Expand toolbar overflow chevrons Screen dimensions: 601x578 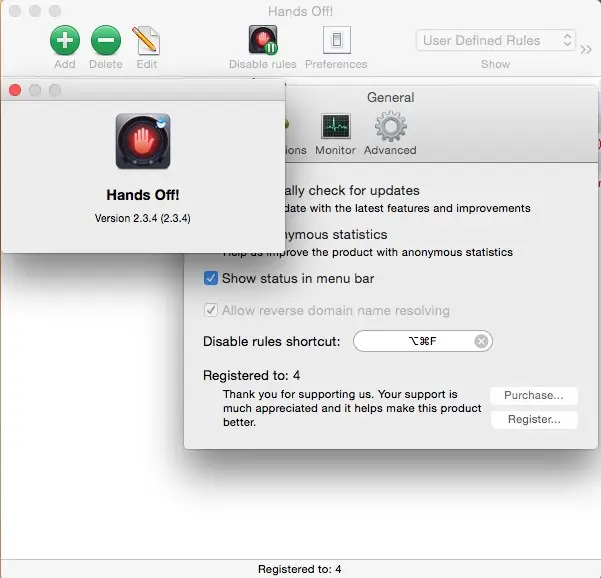point(586,50)
